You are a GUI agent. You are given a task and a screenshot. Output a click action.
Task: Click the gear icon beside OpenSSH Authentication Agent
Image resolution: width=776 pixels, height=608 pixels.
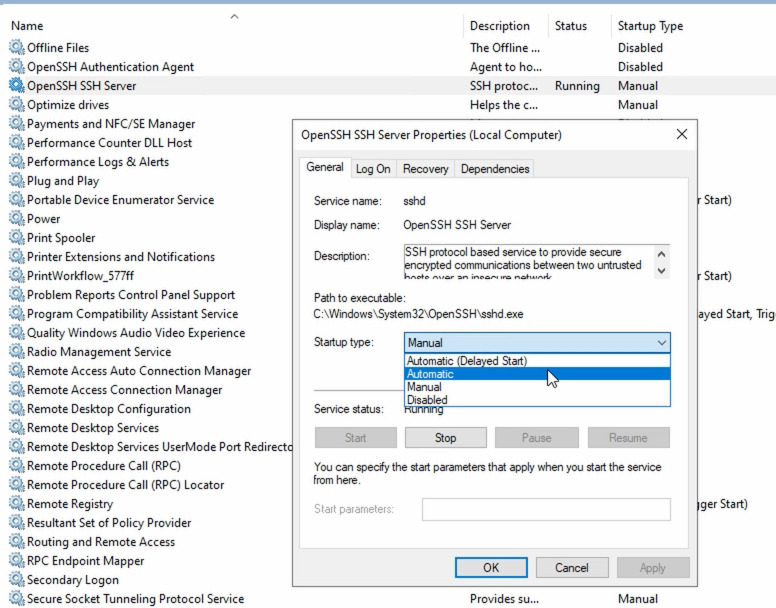point(16,66)
